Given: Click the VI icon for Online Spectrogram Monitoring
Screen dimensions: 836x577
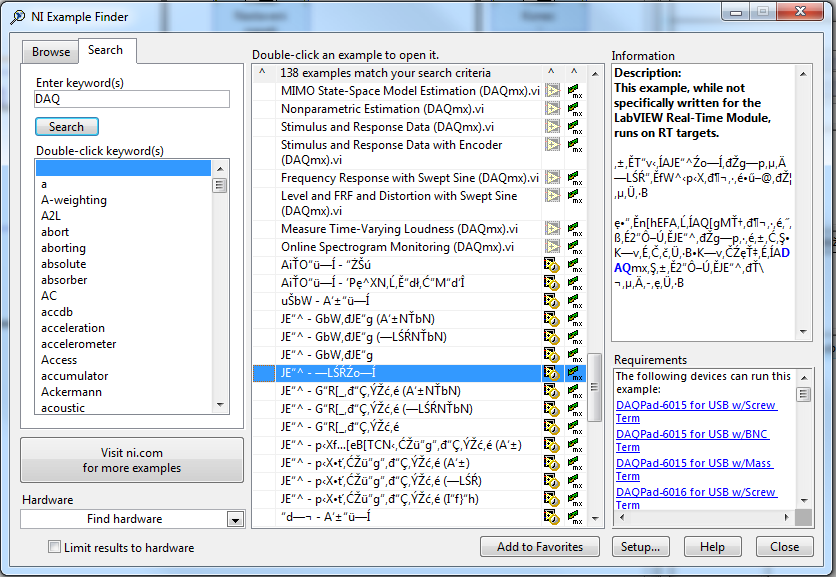Looking at the screenshot, I should (x=552, y=246).
